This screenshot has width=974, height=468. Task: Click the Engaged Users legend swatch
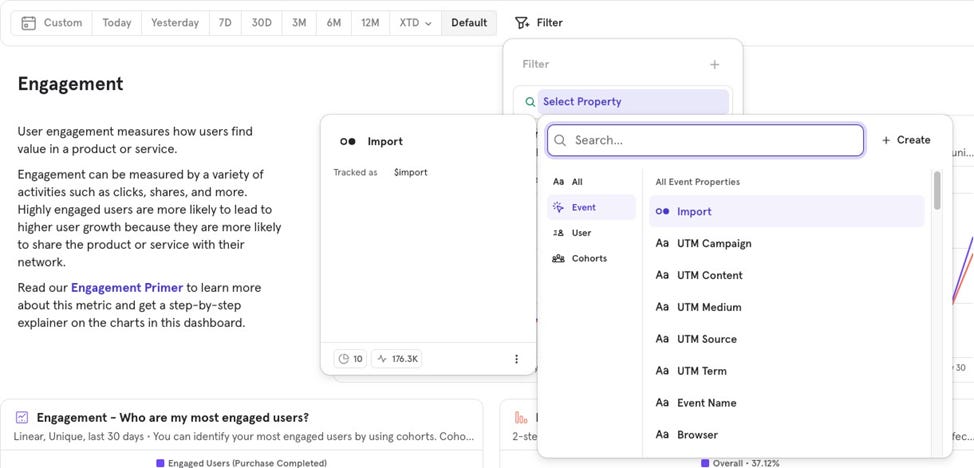160,463
